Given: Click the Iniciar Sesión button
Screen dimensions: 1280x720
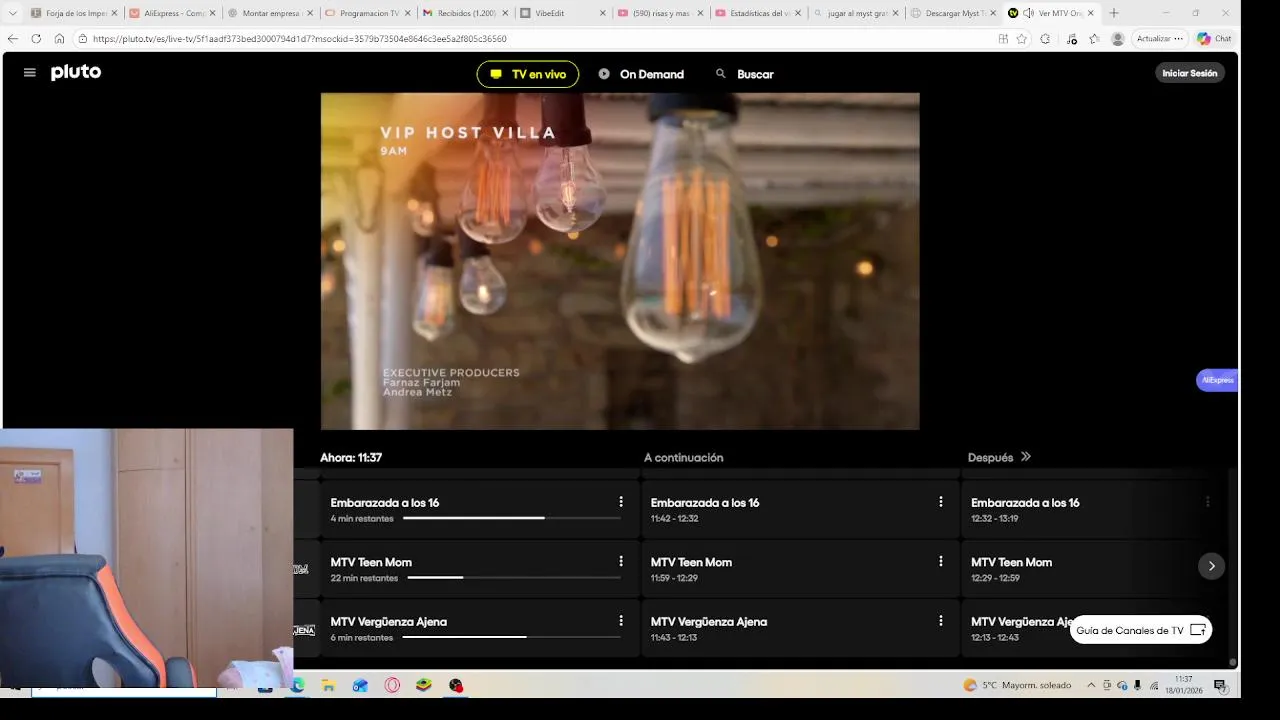Looking at the screenshot, I should (1190, 73).
